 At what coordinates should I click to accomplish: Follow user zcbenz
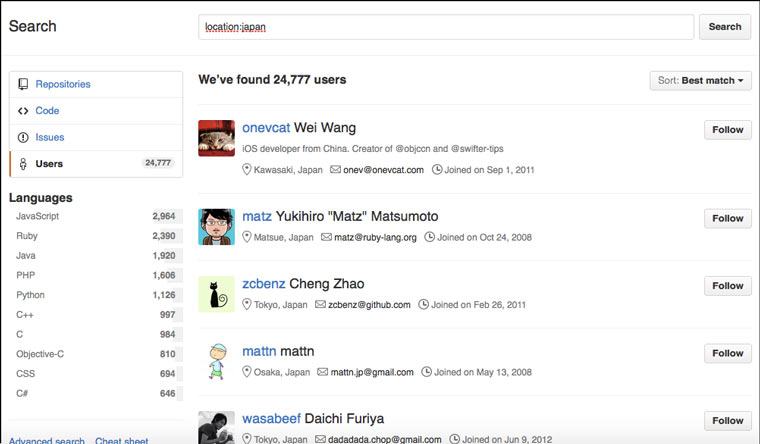(x=728, y=286)
